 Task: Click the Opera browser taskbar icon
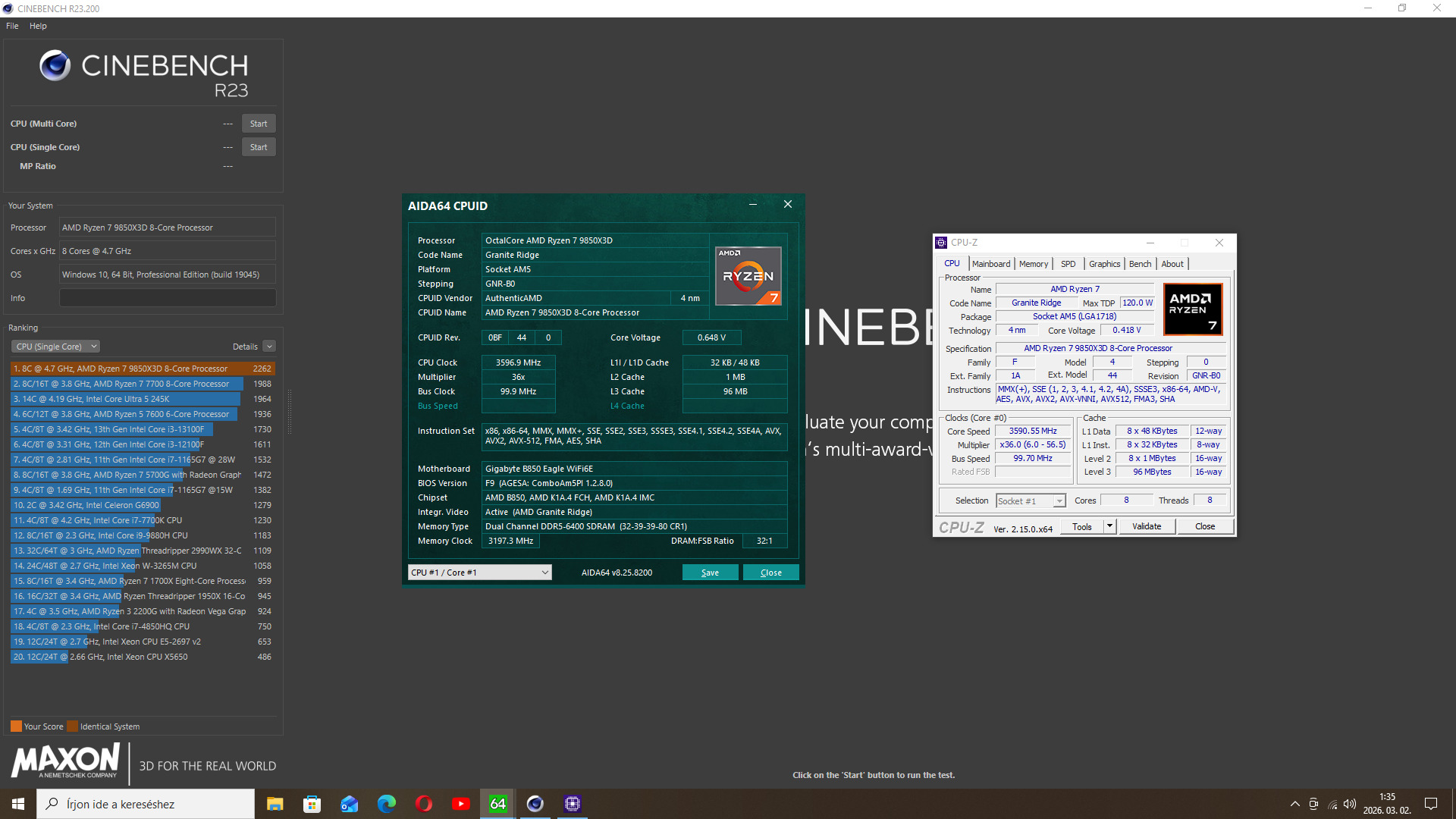(423, 804)
